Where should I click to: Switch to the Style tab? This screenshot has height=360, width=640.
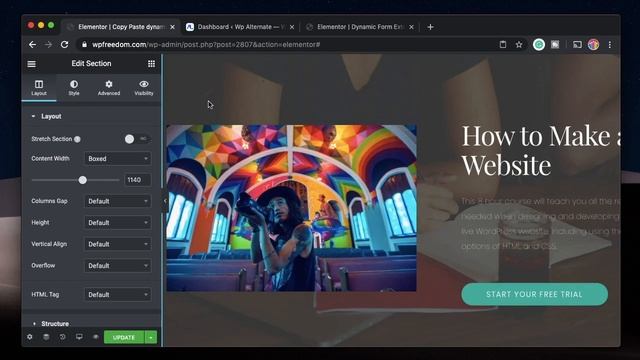[x=74, y=88]
